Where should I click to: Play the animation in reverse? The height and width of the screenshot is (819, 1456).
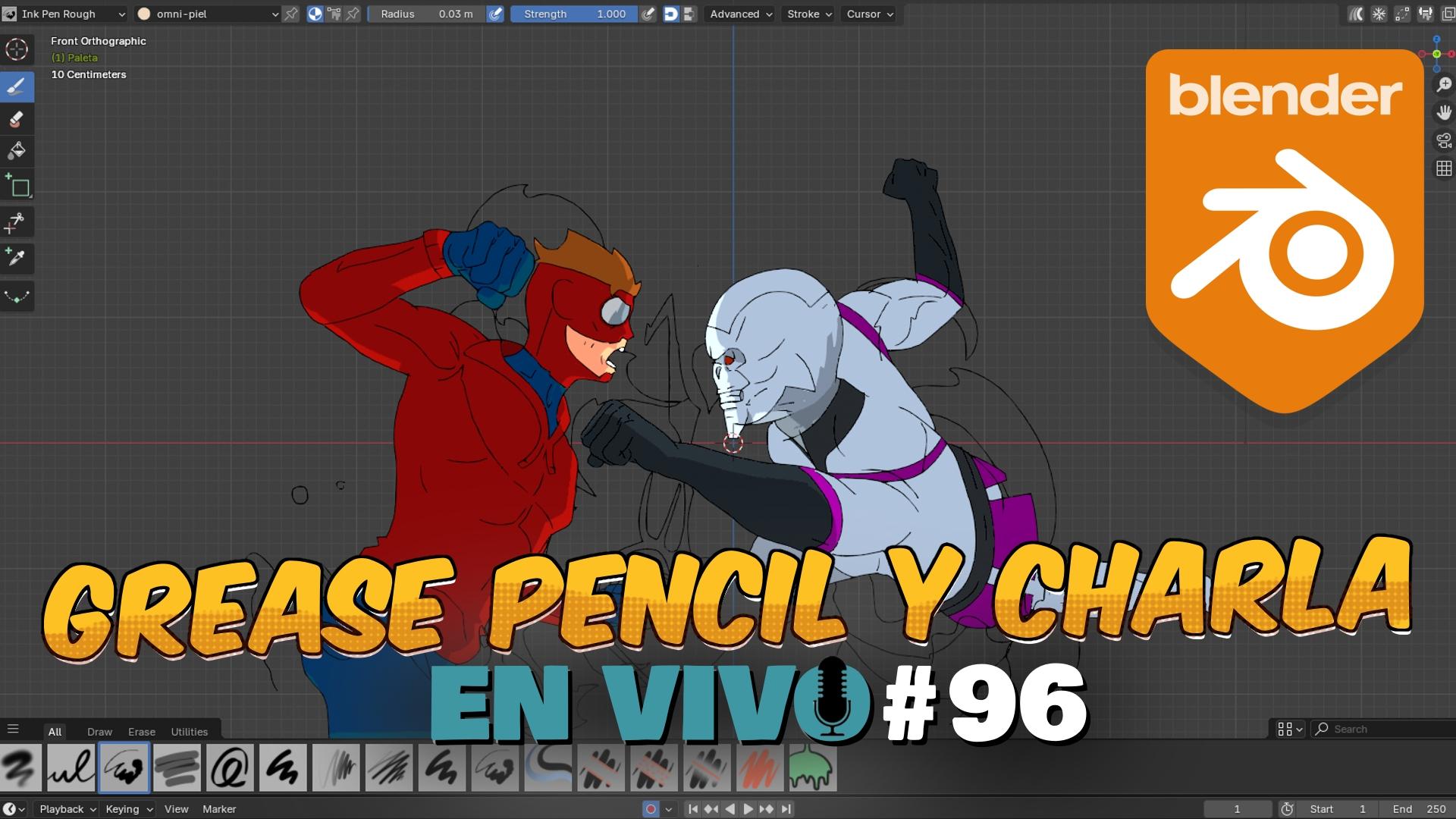[x=730, y=809]
